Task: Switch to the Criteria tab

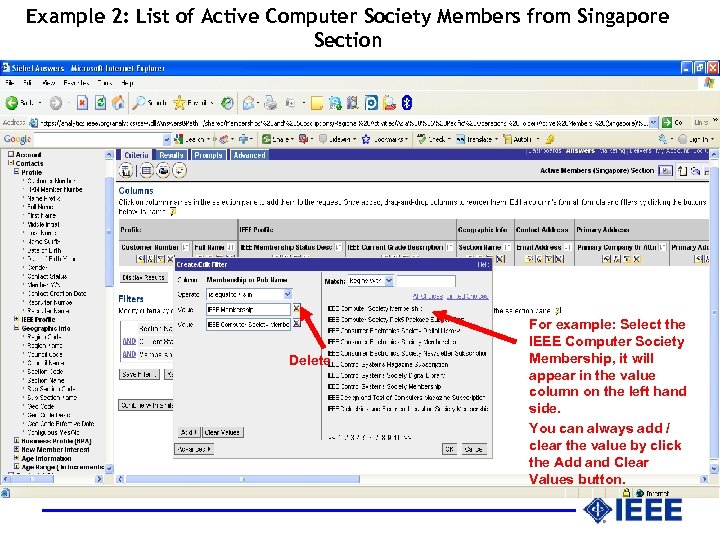Action: pos(136,155)
